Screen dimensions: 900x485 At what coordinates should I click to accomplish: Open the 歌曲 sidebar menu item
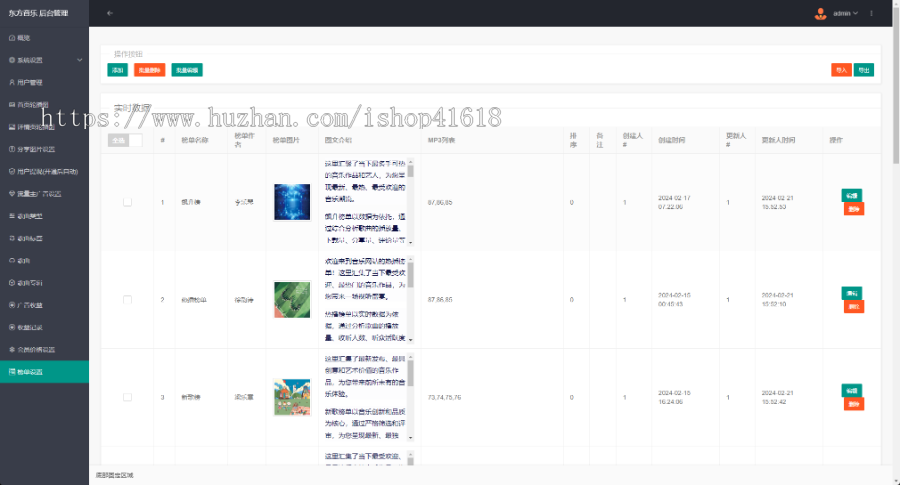pyautogui.click(x=44, y=261)
